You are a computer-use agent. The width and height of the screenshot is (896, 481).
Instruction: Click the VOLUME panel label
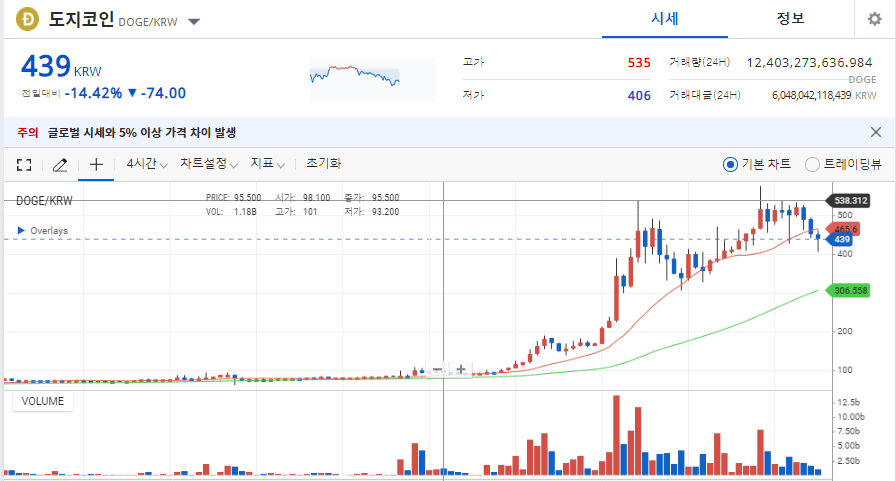[43, 401]
